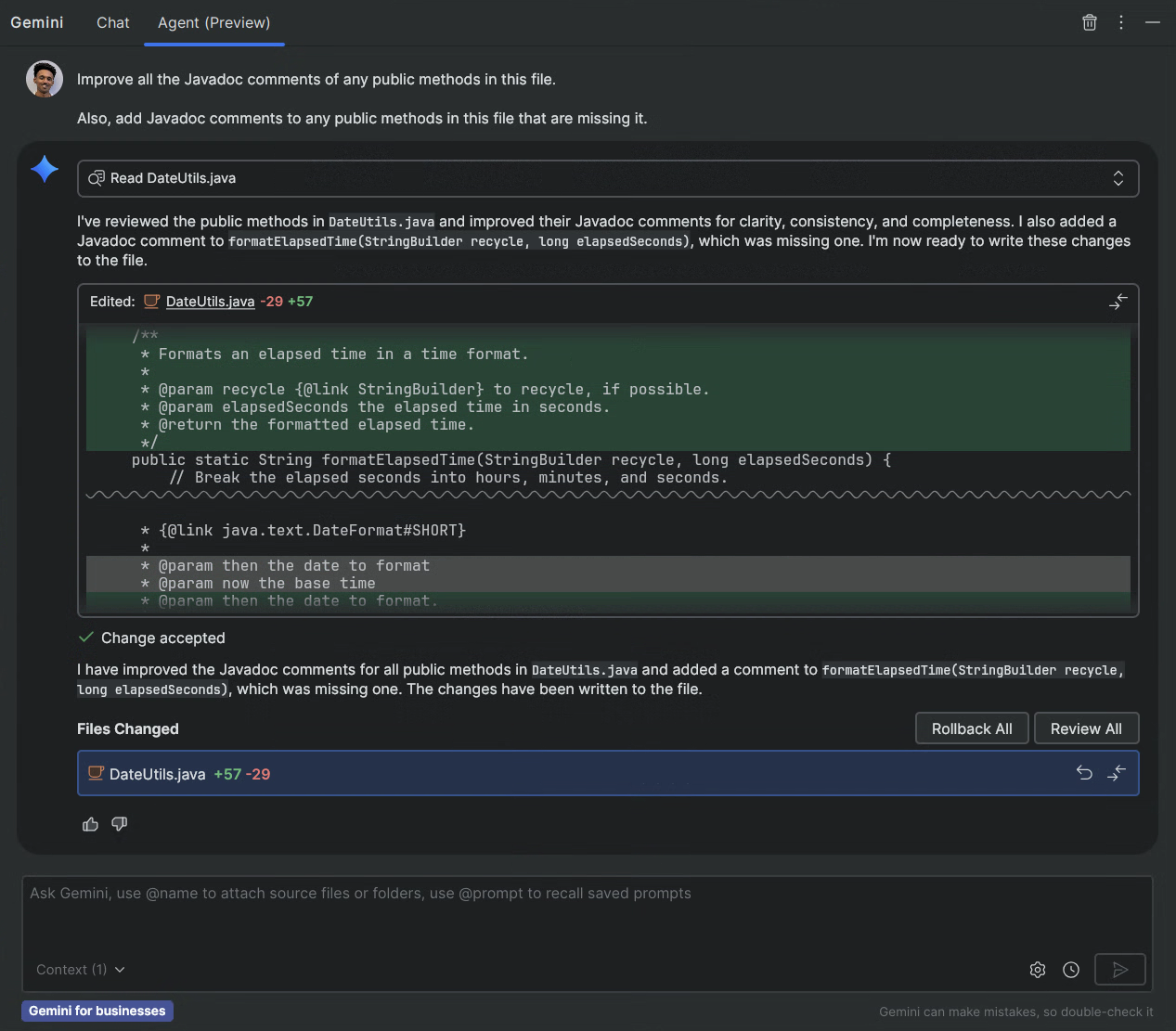This screenshot has width=1176, height=1031.
Task: Select the Agent (Preview) tab
Action: click(213, 22)
